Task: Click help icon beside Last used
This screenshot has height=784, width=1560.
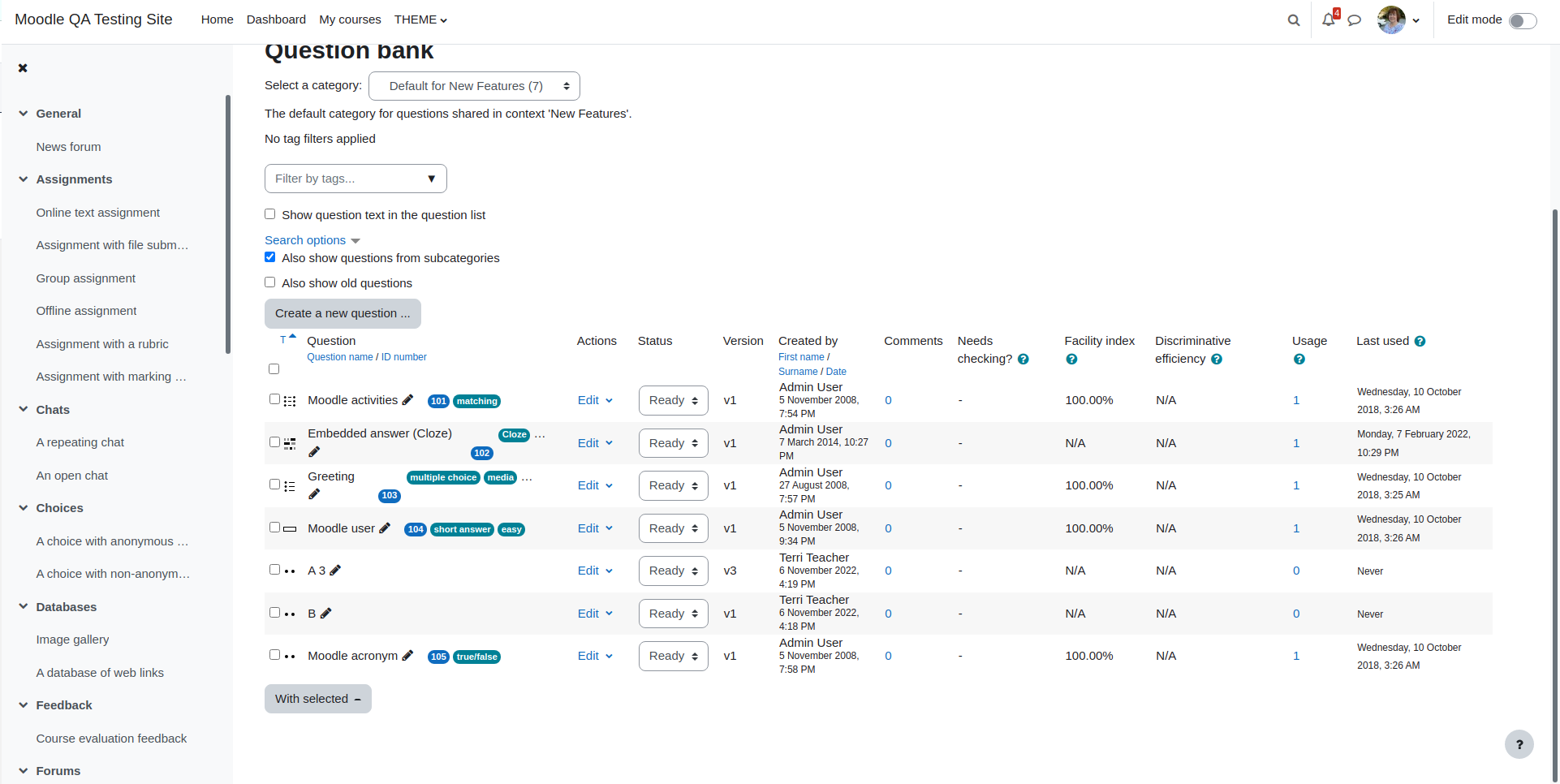Action: click(1420, 342)
